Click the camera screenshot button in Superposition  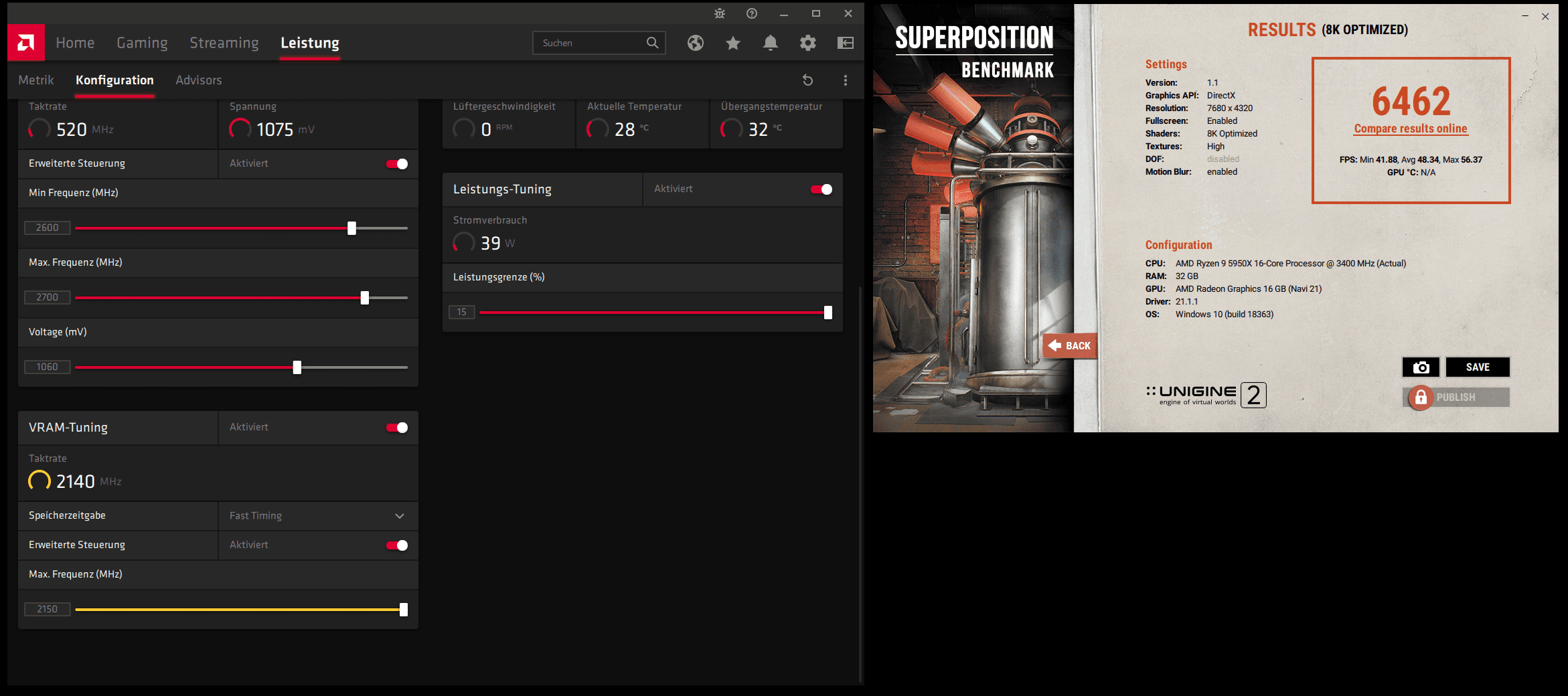point(1421,367)
